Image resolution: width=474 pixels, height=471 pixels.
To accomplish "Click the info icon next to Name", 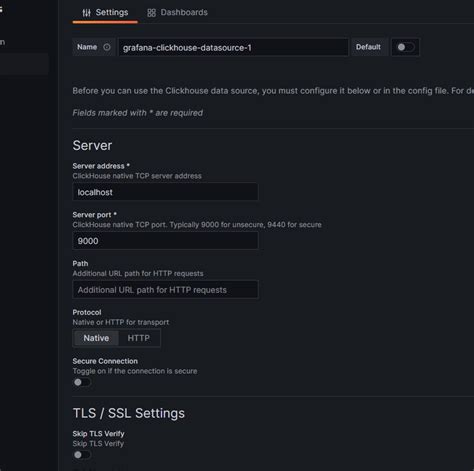I will tap(107, 47).
